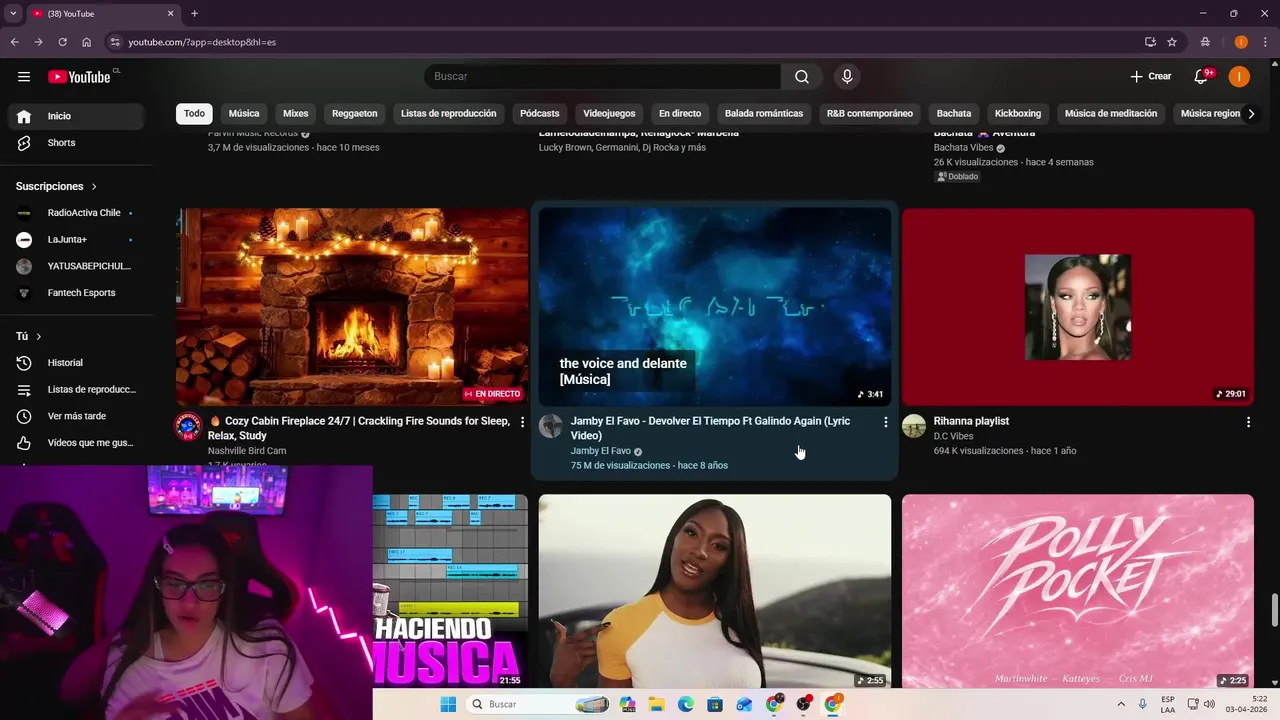Viewport: 1280px width, 720px height.
Task: Open Nashville Bird Cam channel name
Action: point(247,451)
